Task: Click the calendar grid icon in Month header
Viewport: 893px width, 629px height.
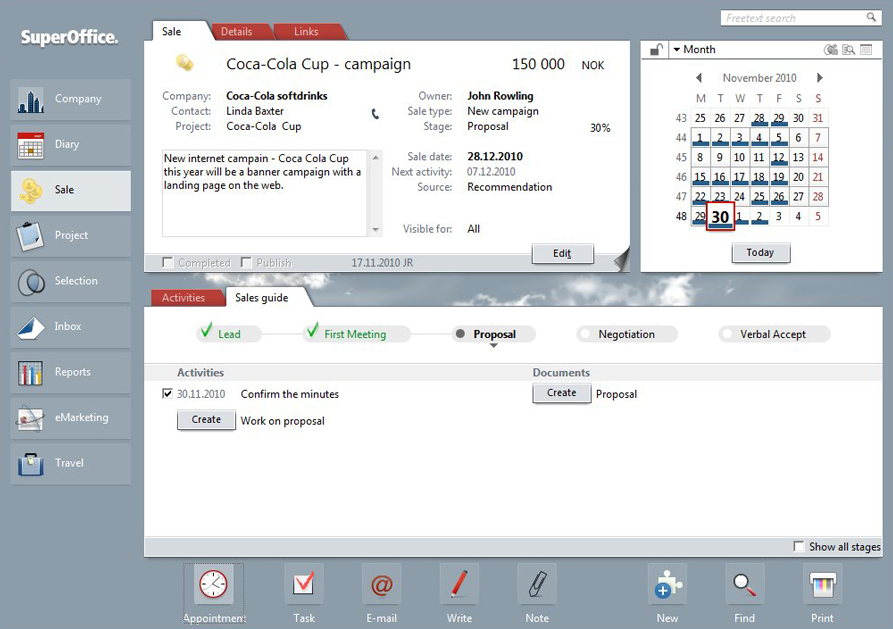Action: 866,50
